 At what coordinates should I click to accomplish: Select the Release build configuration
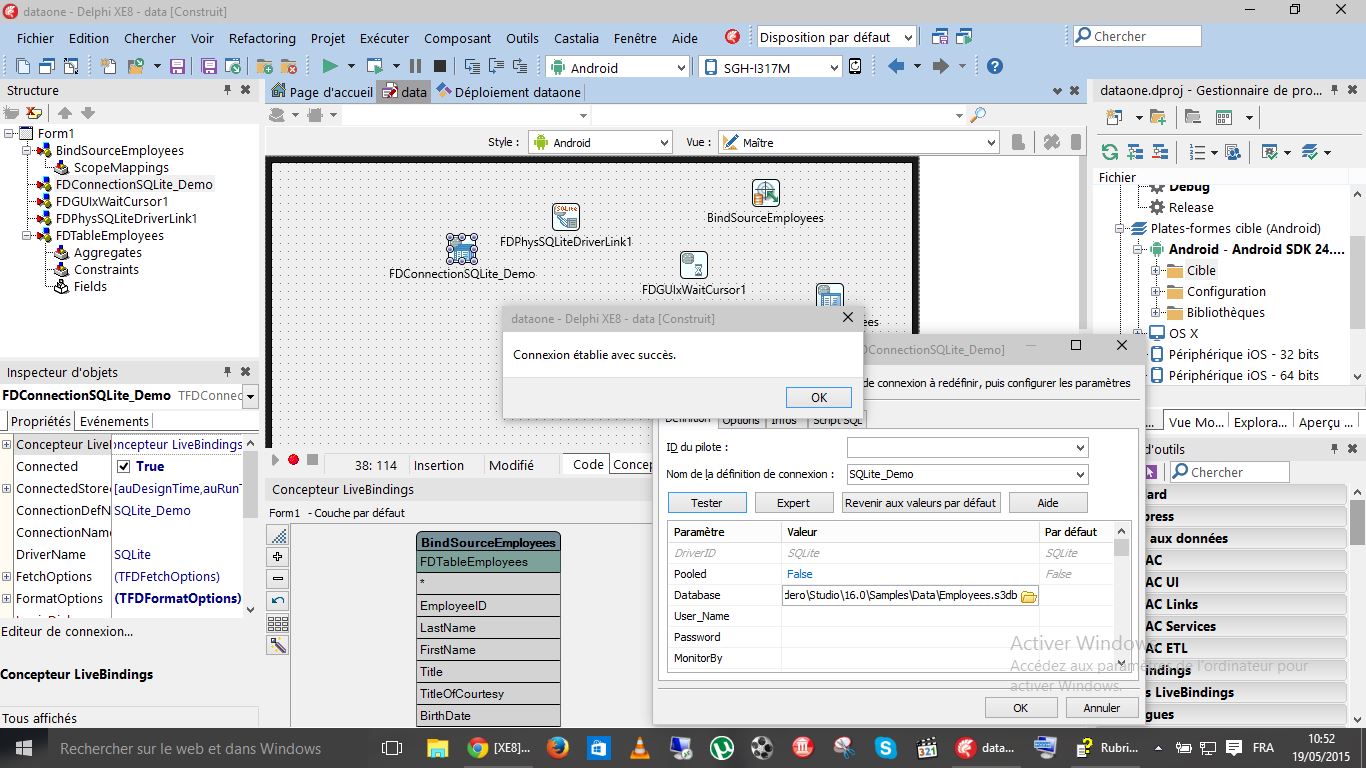coord(1191,207)
